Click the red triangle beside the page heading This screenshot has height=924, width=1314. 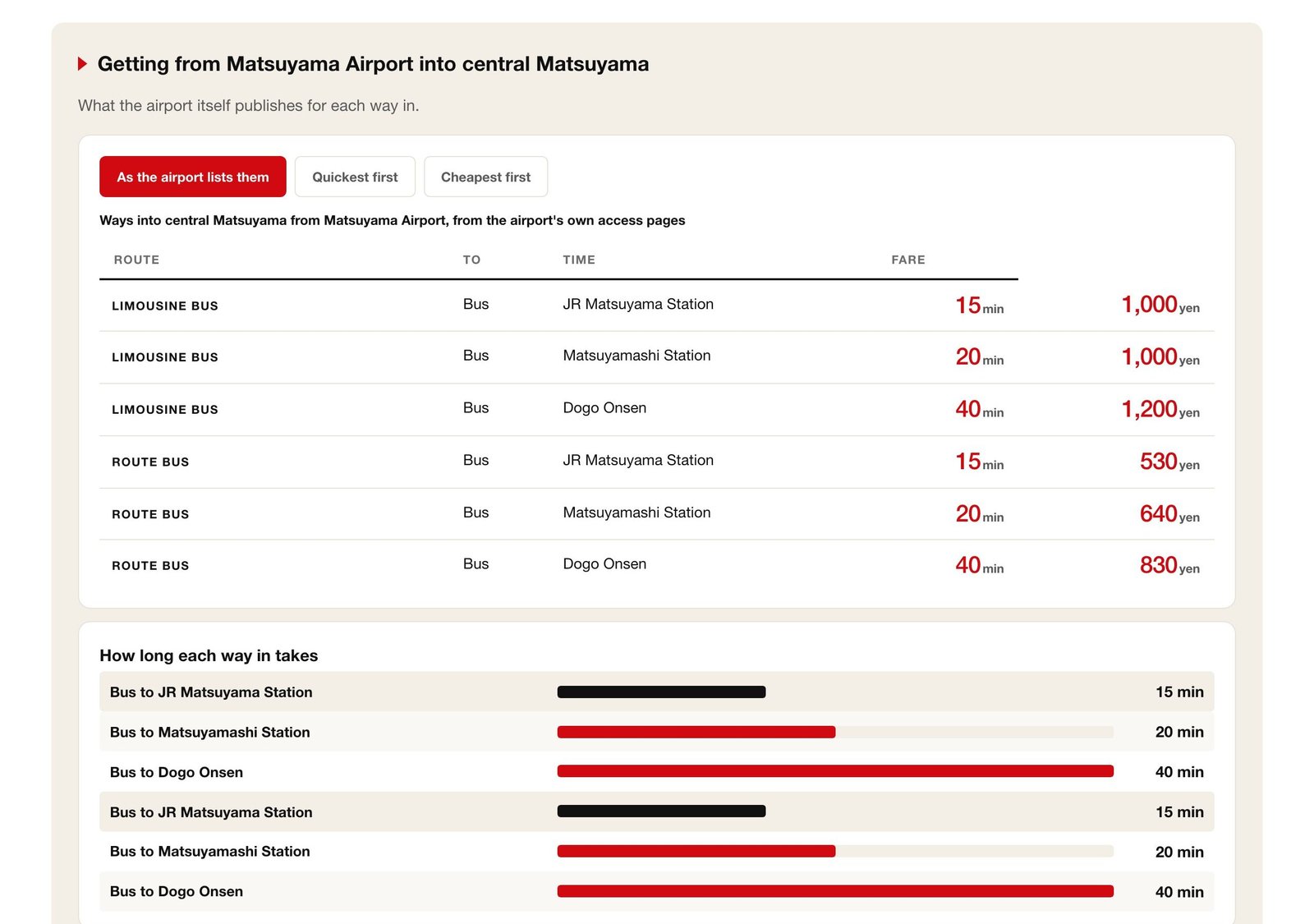tap(82, 63)
